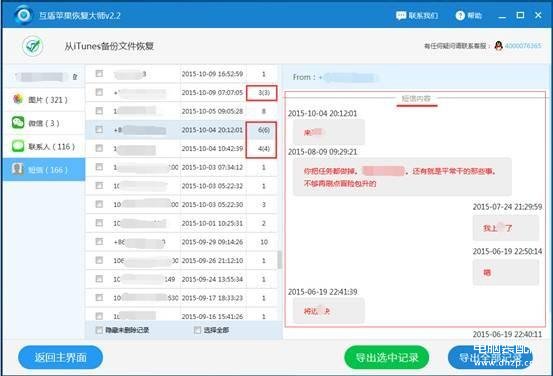This screenshot has height=376, width=553.
Task: Check the row dated 2015-10-05 09:05:28
Action: tap(99, 111)
